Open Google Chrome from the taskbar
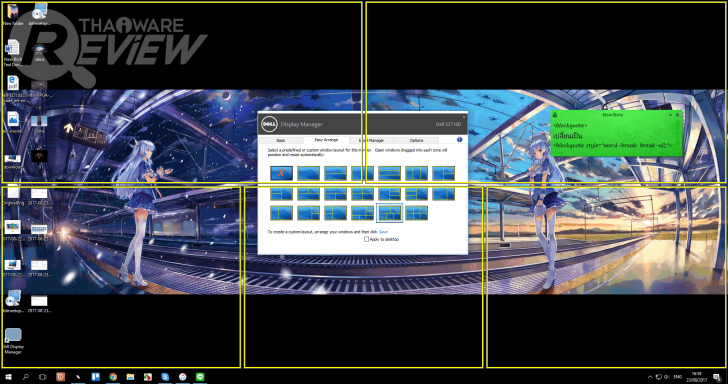The width and height of the screenshot is (728, 384). 113,377
